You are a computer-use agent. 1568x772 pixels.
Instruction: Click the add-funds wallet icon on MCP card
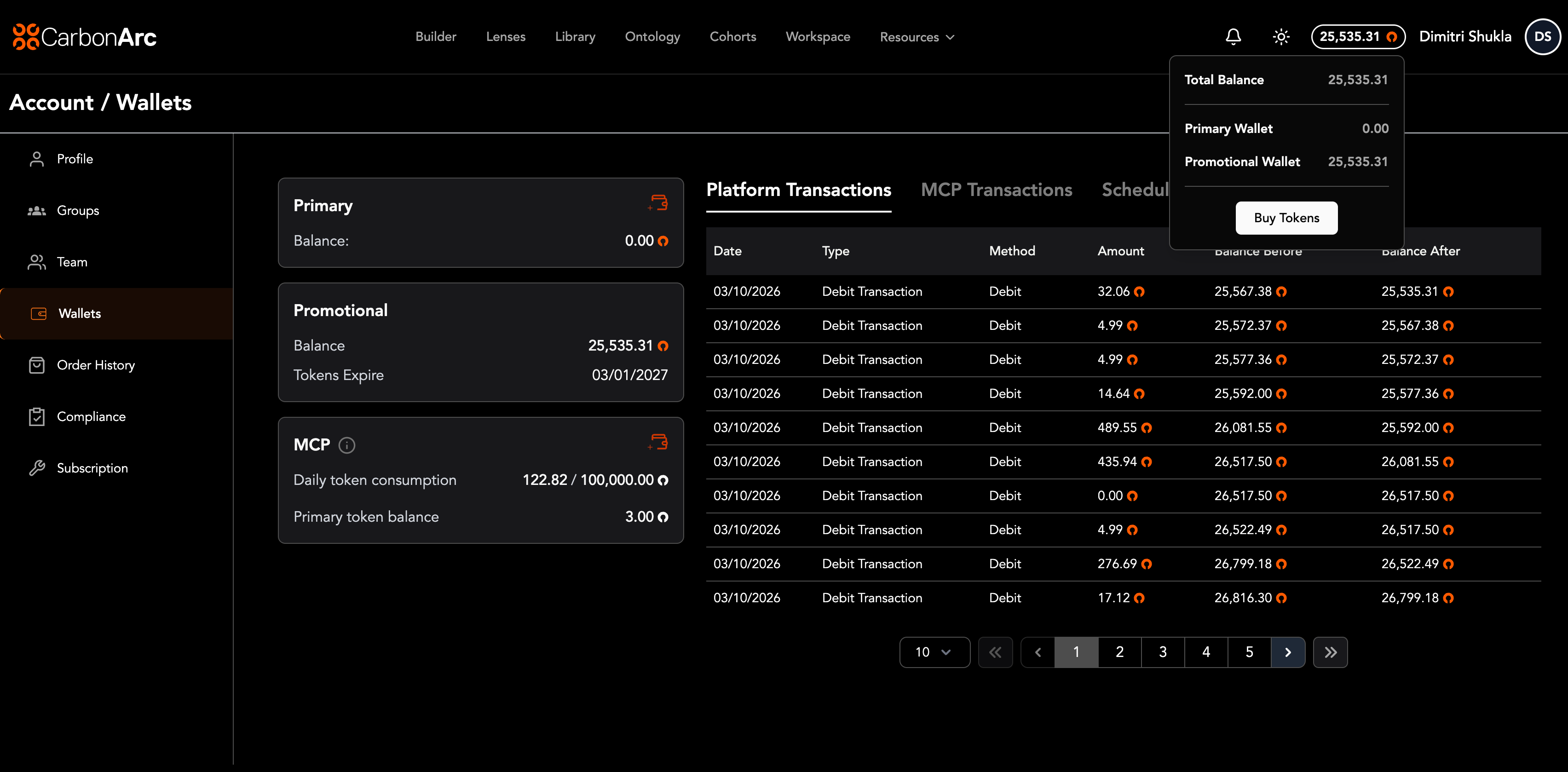(x=658, y=441)
